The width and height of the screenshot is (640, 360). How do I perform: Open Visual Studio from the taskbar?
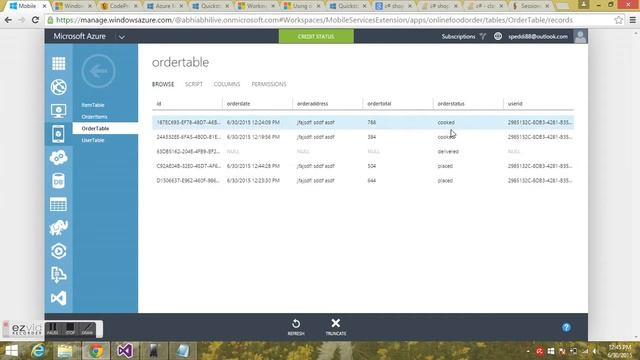[x=124, y=351]
